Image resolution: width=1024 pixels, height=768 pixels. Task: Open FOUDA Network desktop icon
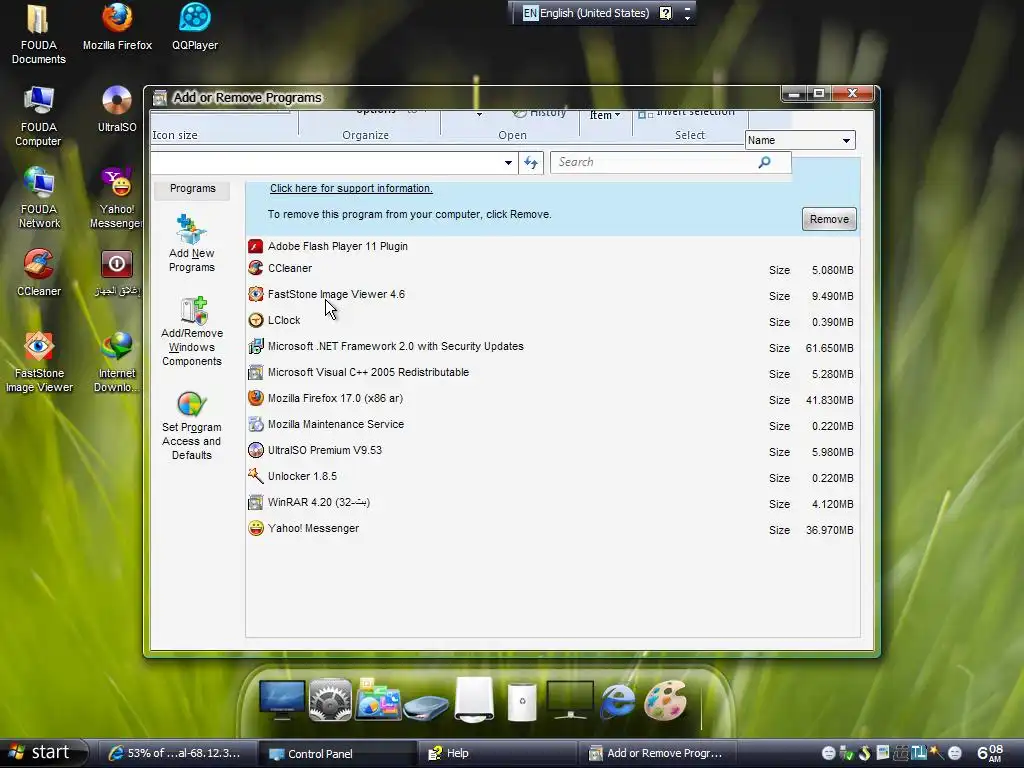coord(39,198)
